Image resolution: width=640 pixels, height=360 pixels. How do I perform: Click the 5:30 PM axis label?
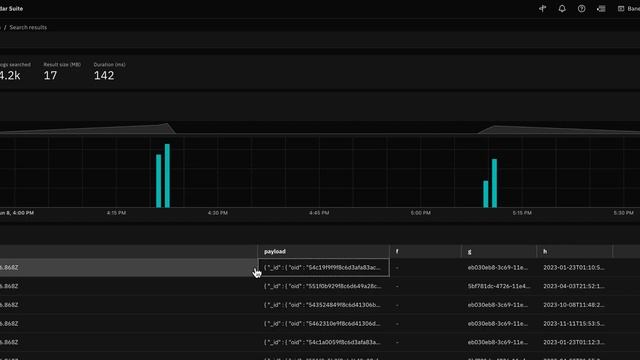pyautogui.click(x=623, y=213)
